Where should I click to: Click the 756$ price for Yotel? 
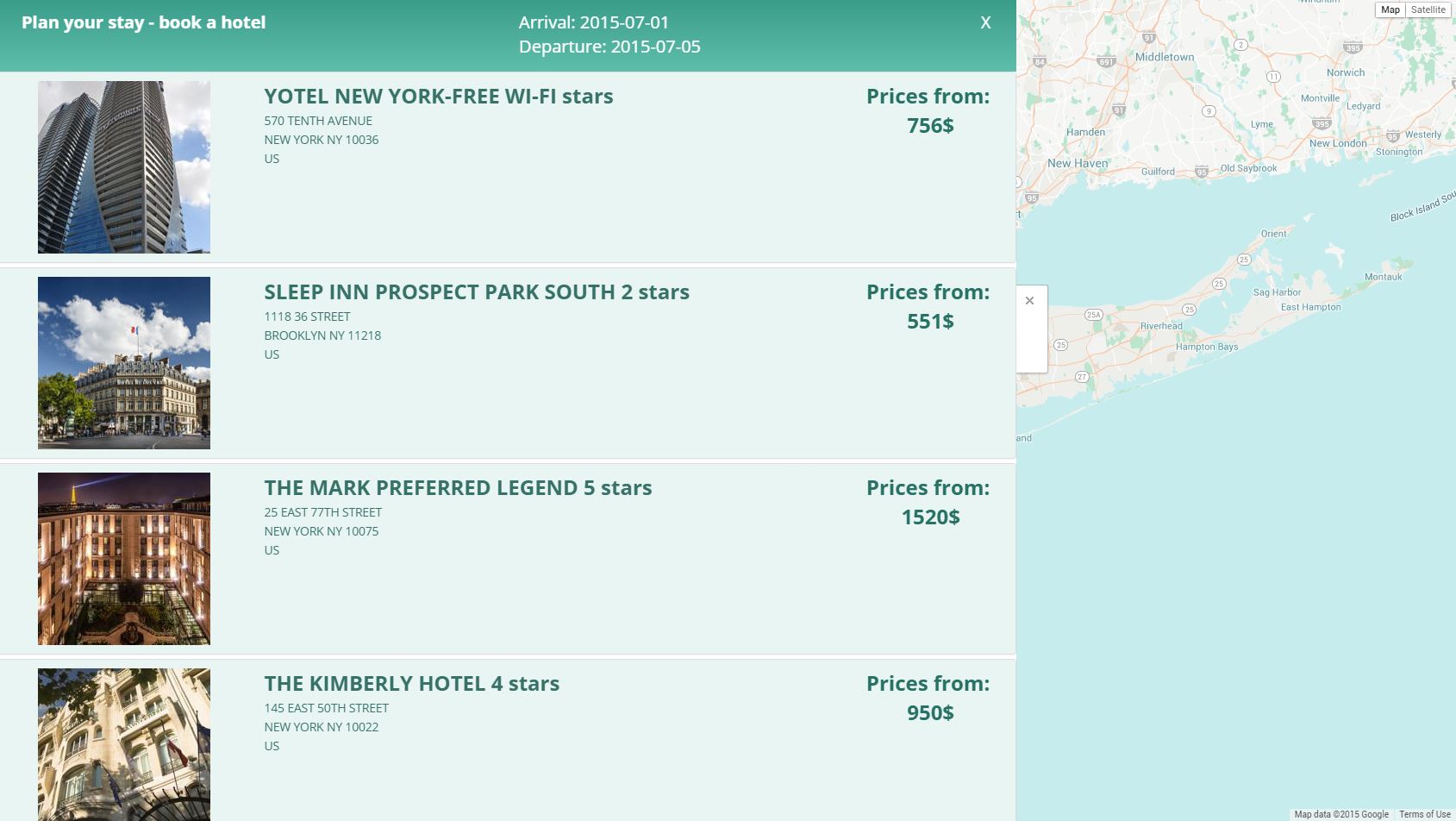coord(930,125)
